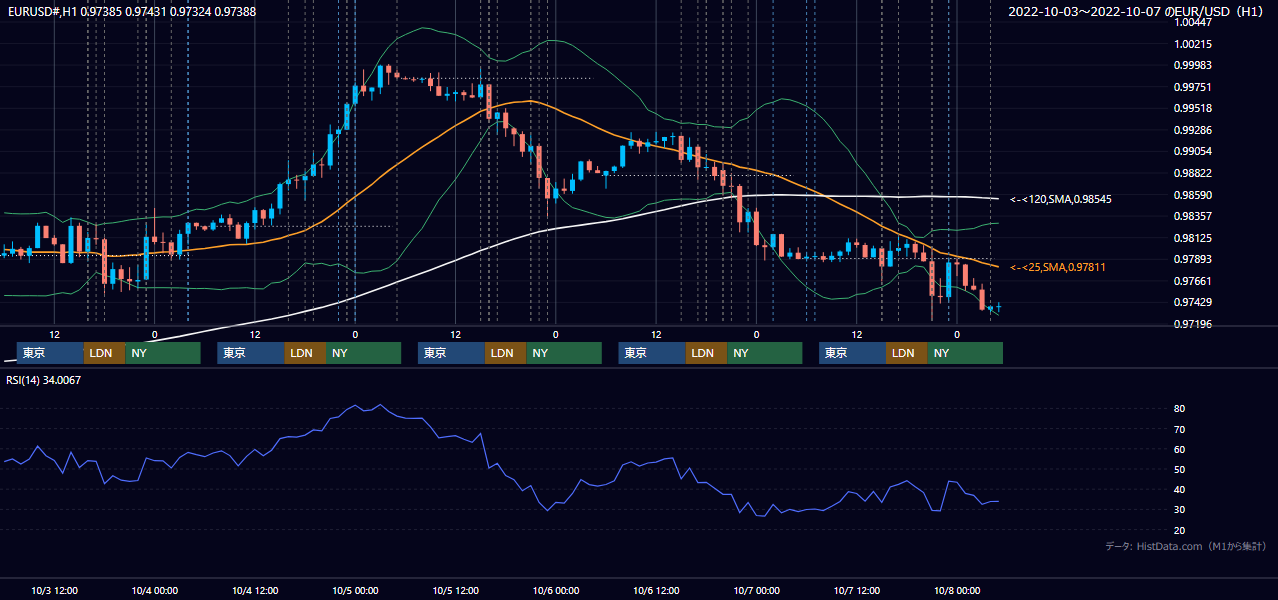Click the 10/3 12:00 date label
The height and width of the screenshot is (600, 1278).
[55, 590]
